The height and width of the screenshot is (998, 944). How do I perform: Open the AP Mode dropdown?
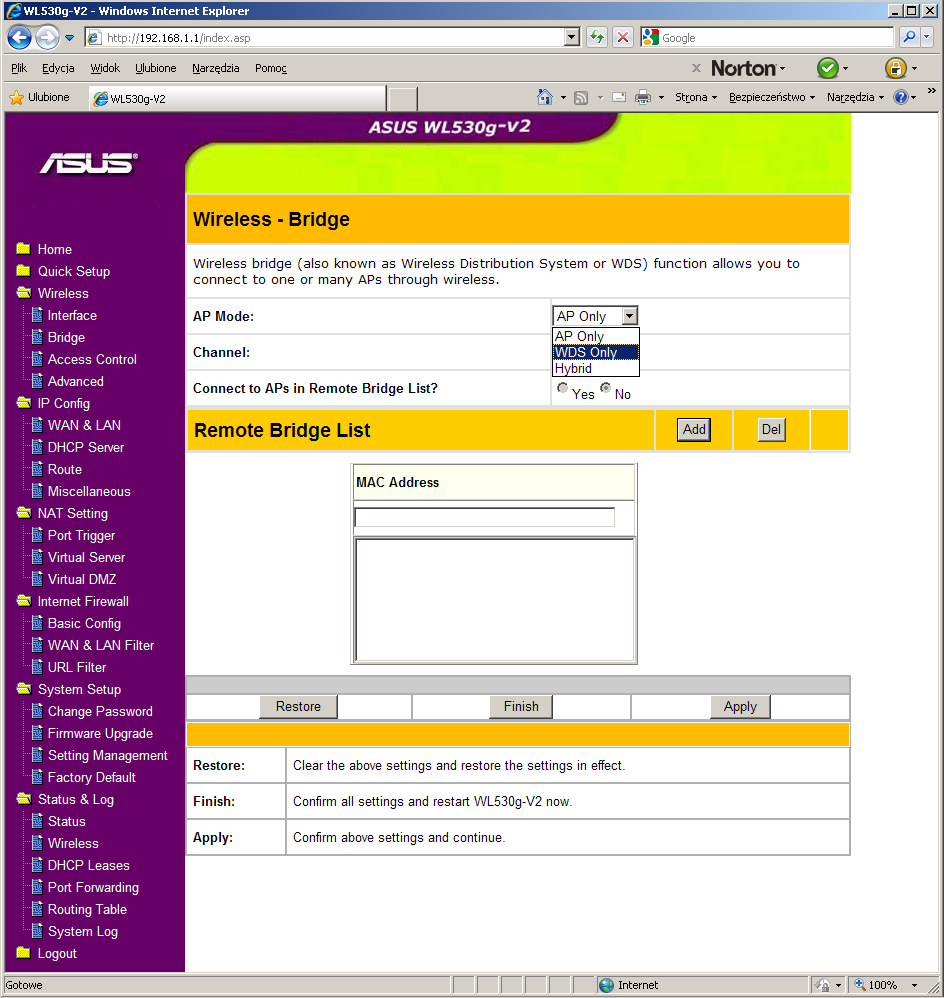[x=631, y=316]
